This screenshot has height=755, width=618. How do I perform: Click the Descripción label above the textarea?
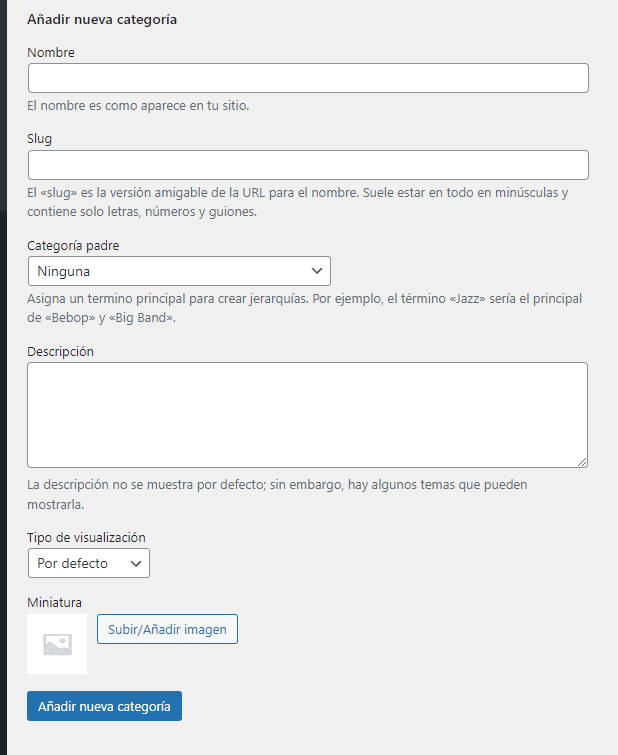(x=60, y=351)
